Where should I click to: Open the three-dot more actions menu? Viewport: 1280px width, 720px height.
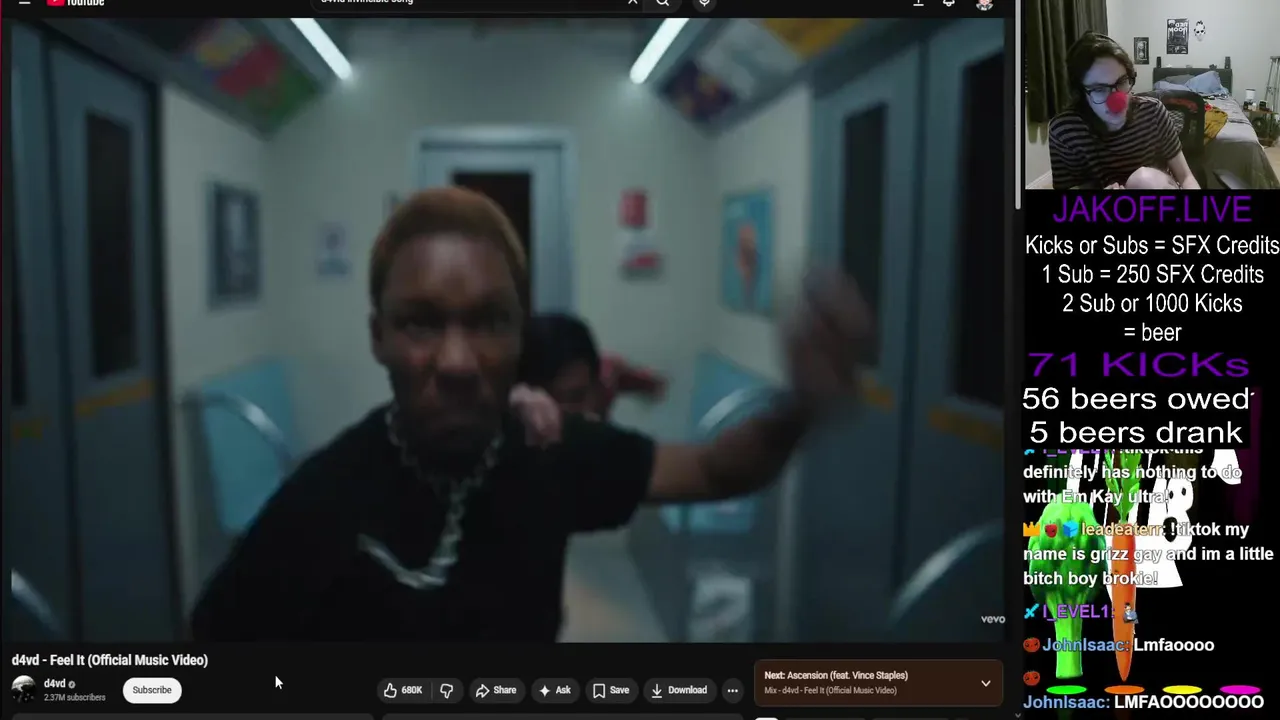coord(732,690)
